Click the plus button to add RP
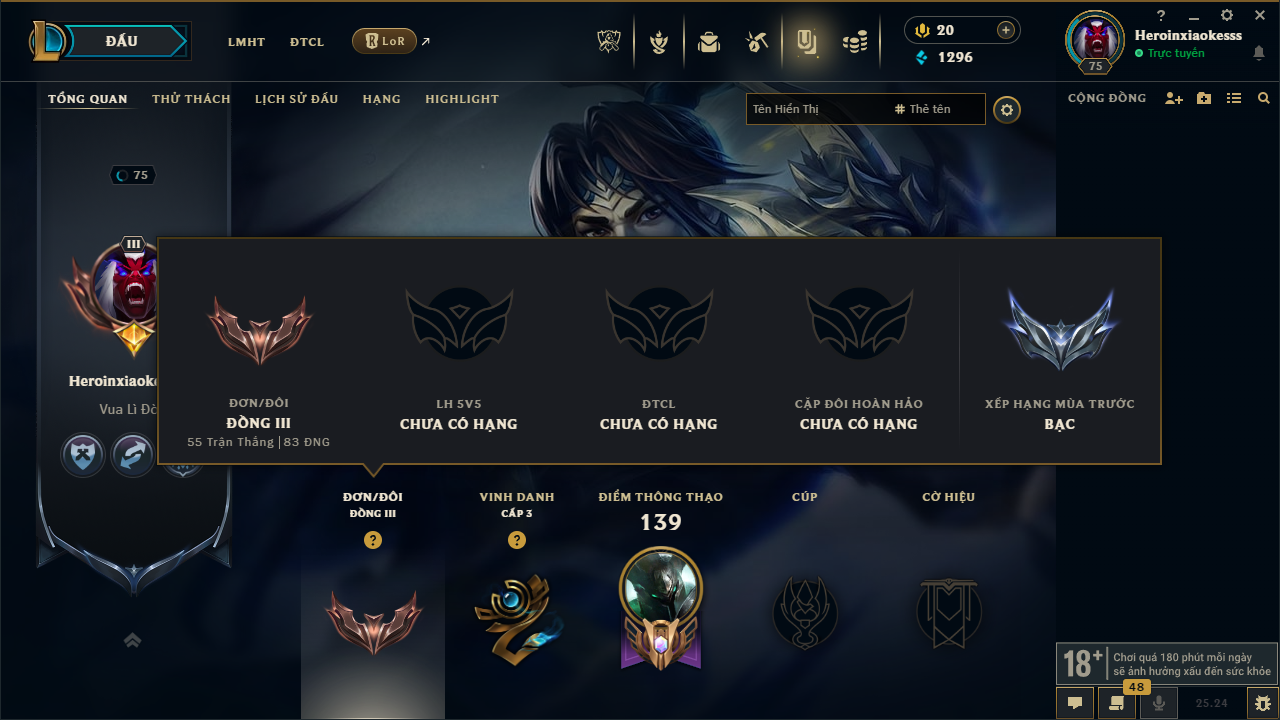1280x720 pixels. 1005,30
